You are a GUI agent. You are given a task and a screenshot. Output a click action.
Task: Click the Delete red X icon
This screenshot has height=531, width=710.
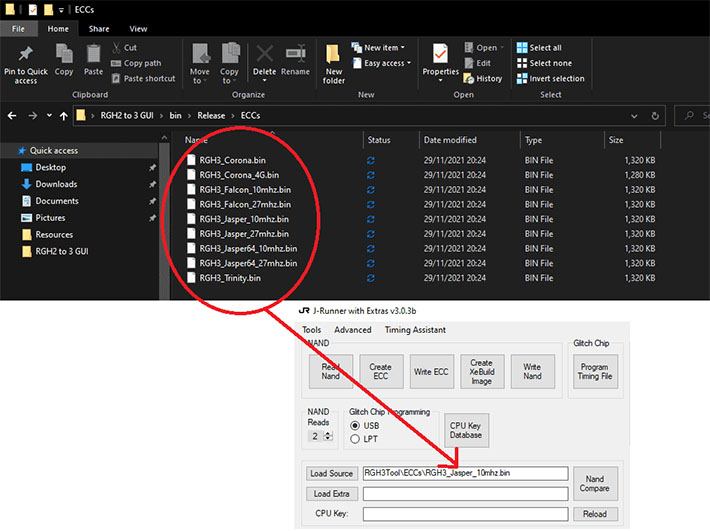(x=264, y=54)
